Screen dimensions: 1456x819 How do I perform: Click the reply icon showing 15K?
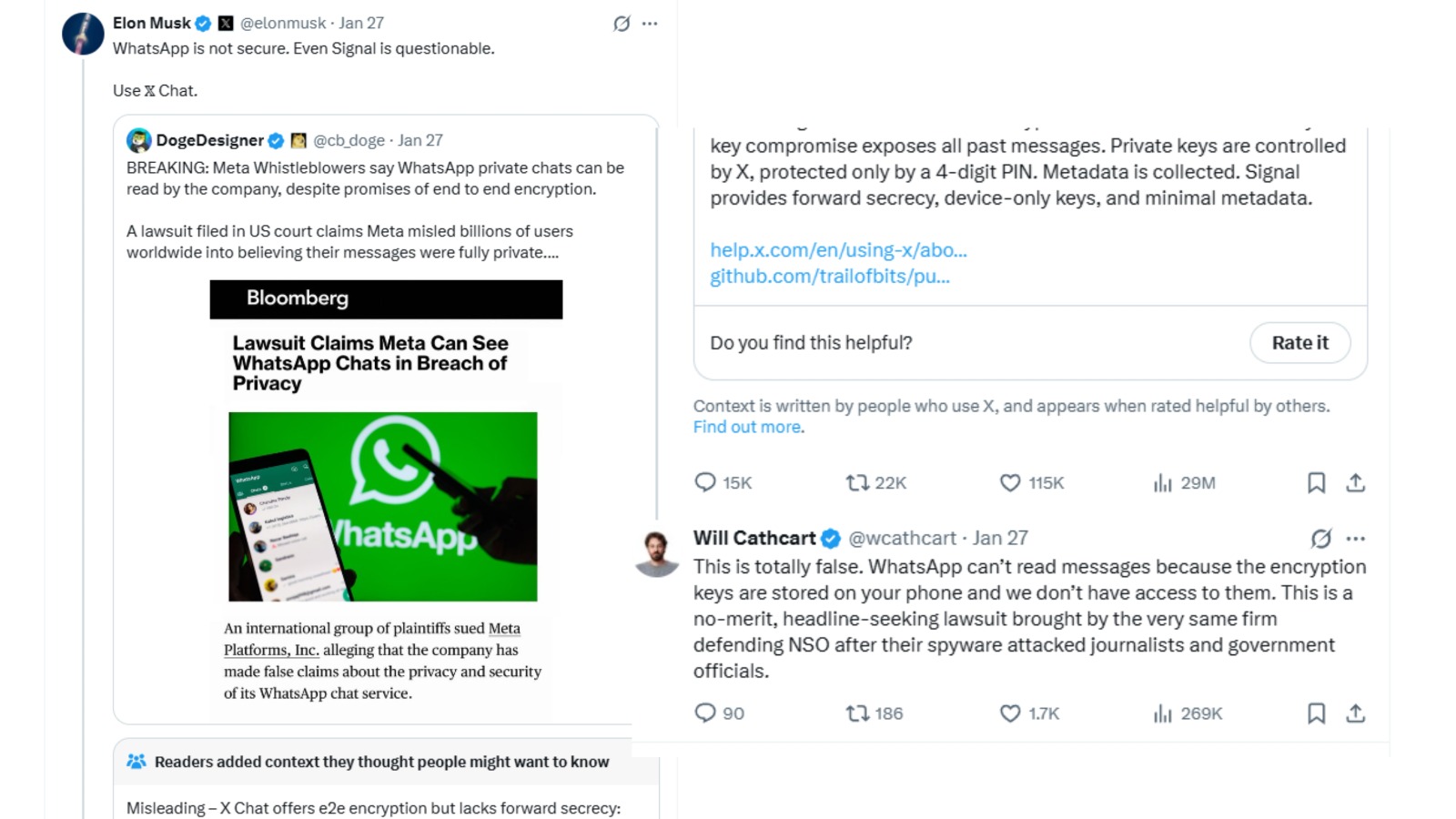pyautogui.click(x=705, y=482)
